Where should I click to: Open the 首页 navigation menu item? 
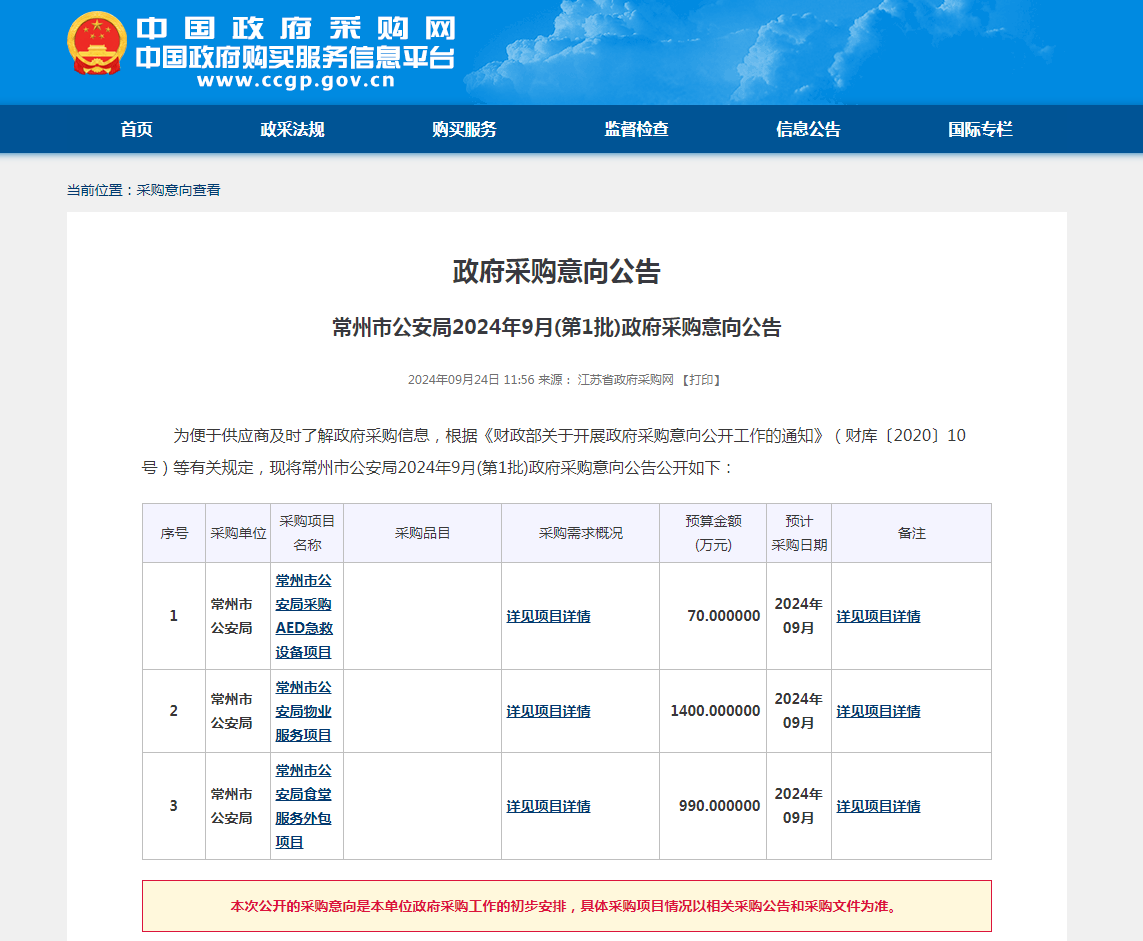pyautogui.click(x=137, y=129)
